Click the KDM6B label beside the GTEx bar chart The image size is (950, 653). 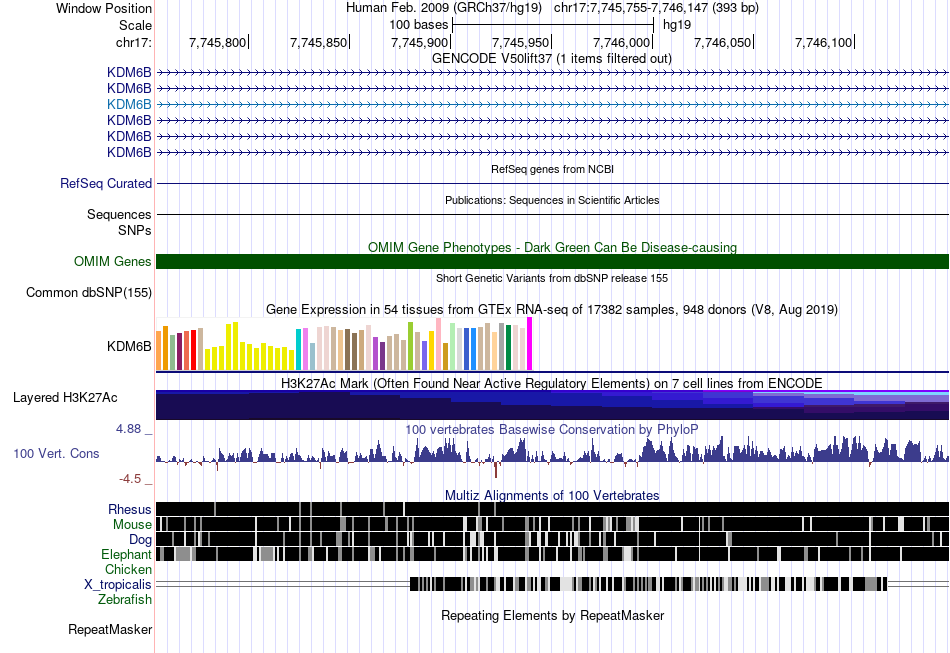(x=129, y=346)
